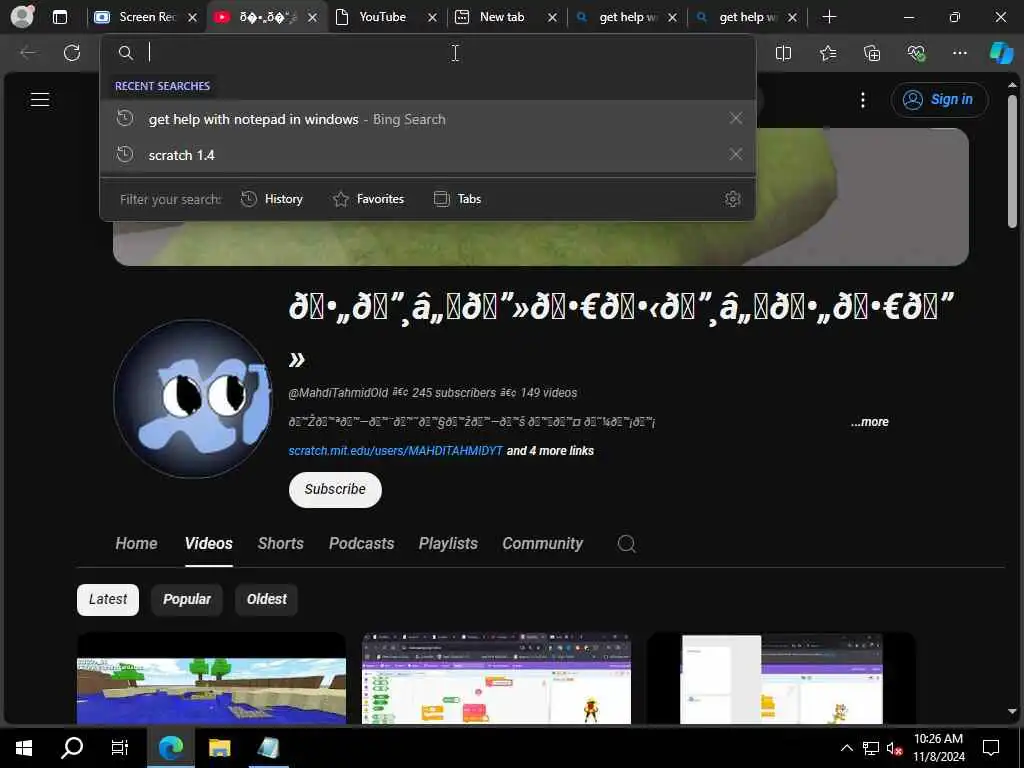Viewport: 1024px width, 768px height.
Task: Open the muted volume tray icon
Action: click(894, 748)
